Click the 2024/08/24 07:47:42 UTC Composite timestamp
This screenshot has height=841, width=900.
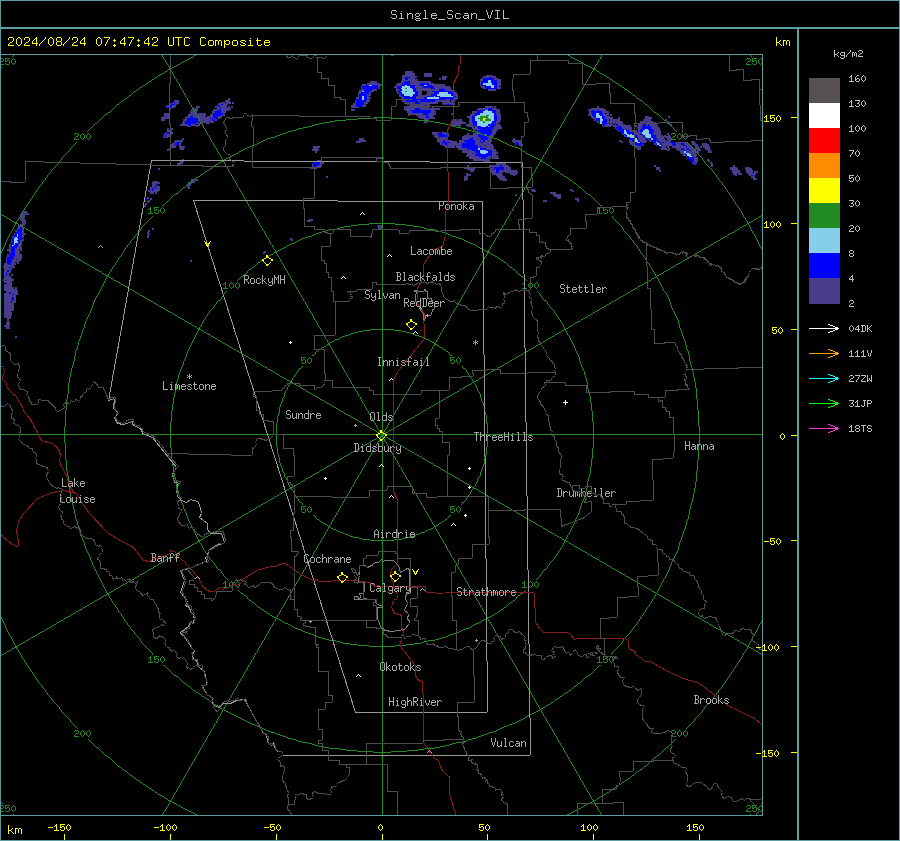tap(139, 42)
